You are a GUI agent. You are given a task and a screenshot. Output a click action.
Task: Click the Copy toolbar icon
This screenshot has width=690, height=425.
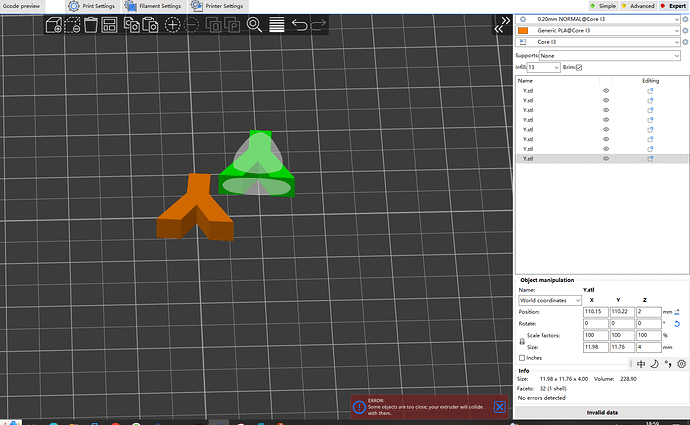(130, 24)
